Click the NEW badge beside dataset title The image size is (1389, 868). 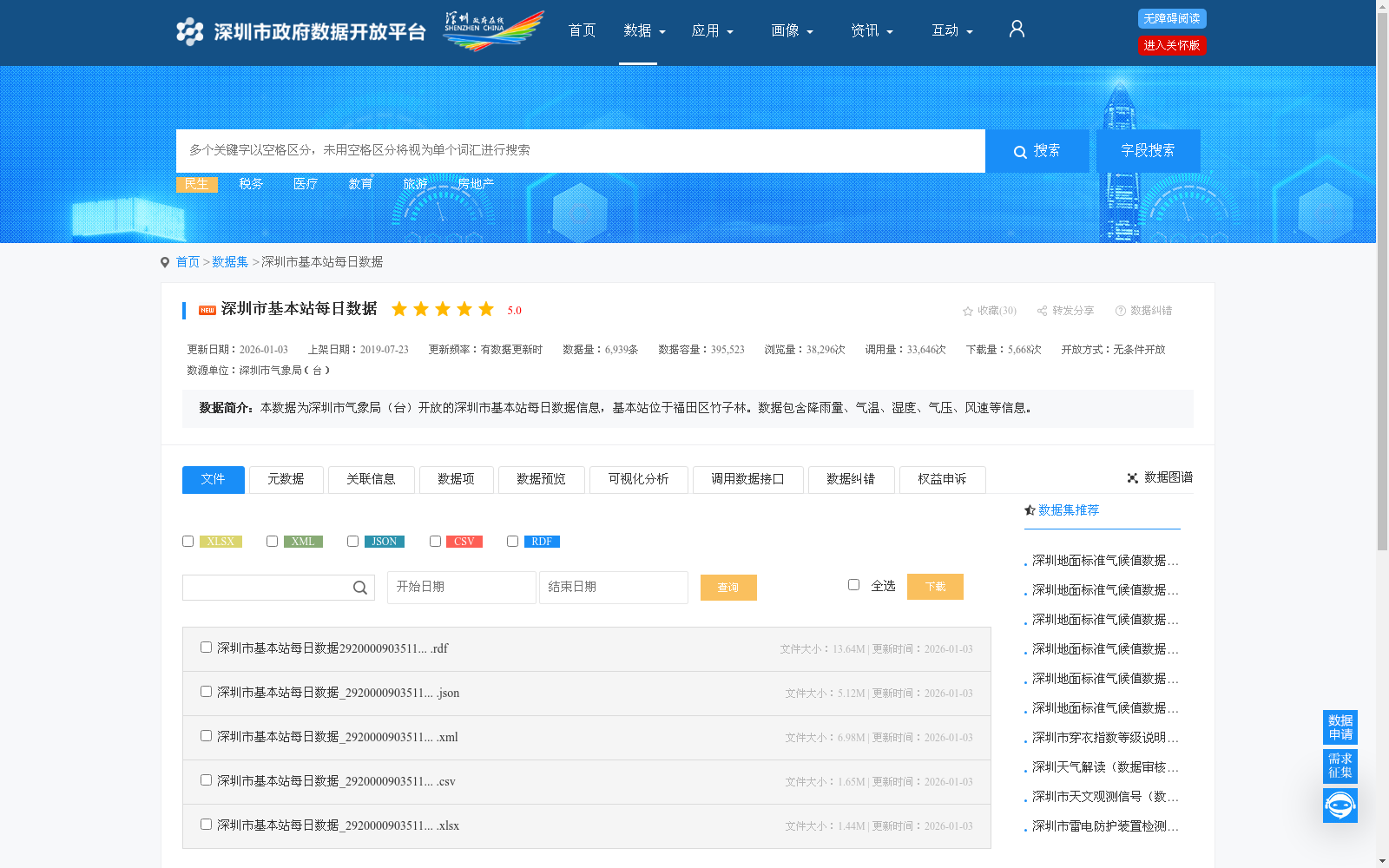click(207, 310)
